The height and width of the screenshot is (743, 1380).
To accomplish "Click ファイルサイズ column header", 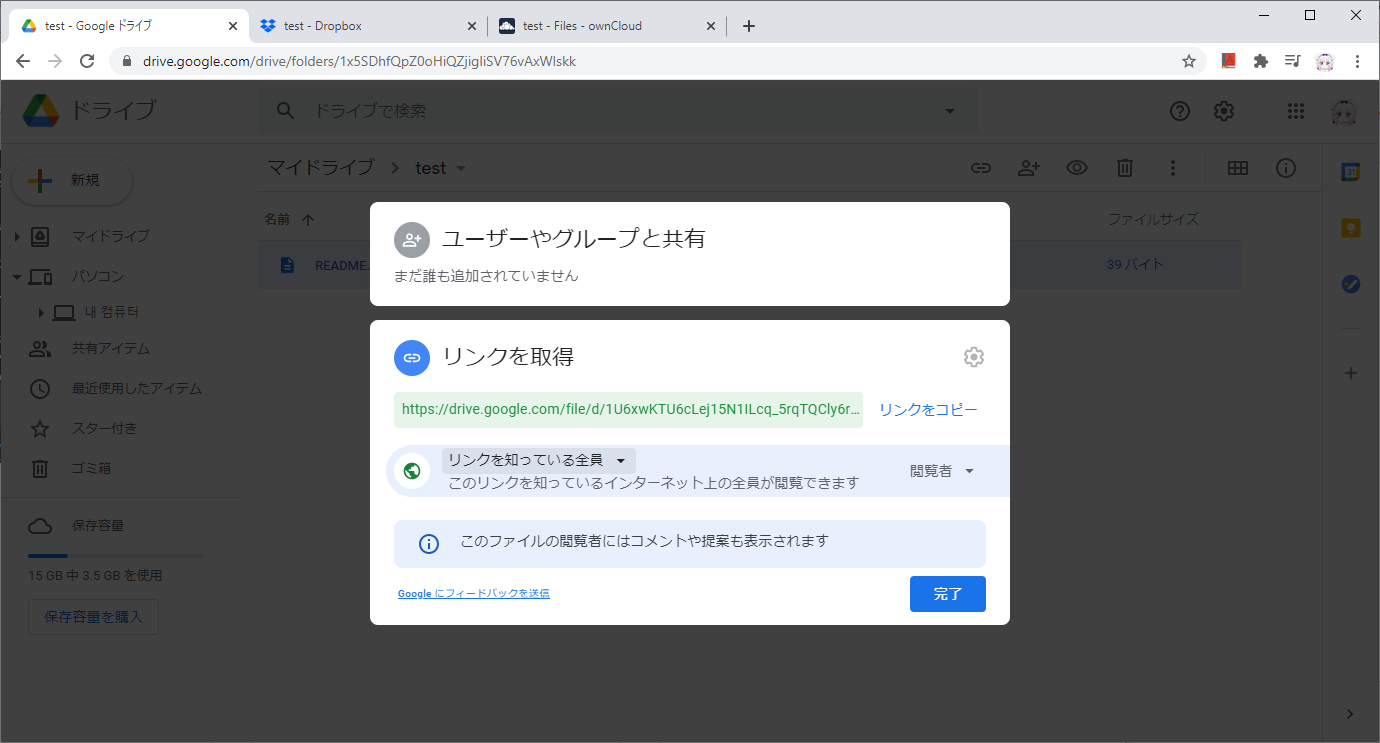I will pos(1153,219).
